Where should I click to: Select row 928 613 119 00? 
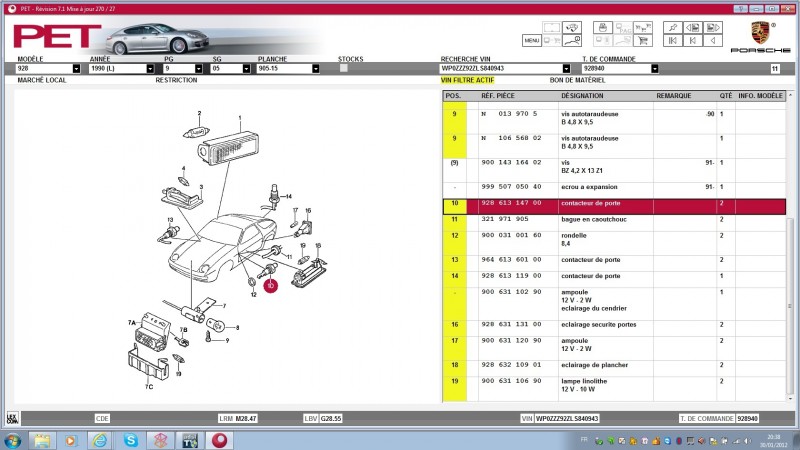coord(614,280)
